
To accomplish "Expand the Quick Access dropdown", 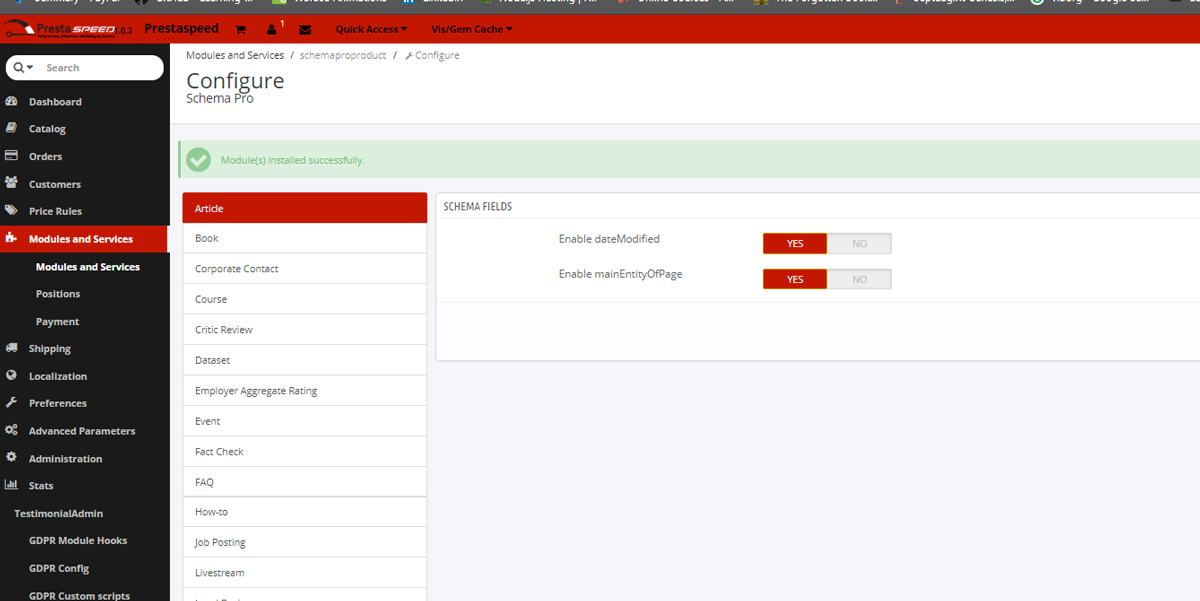I will point(371,30).
